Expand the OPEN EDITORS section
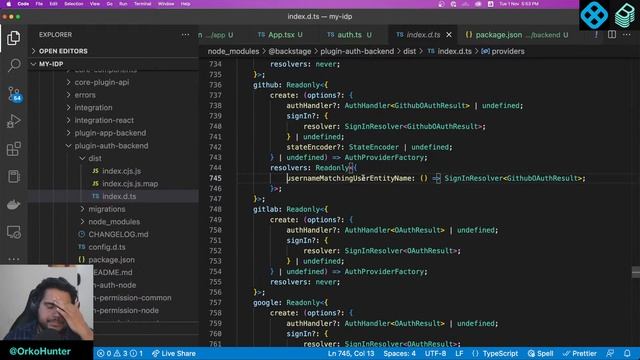This screenshot has width=640, height=360. [113, 51]
